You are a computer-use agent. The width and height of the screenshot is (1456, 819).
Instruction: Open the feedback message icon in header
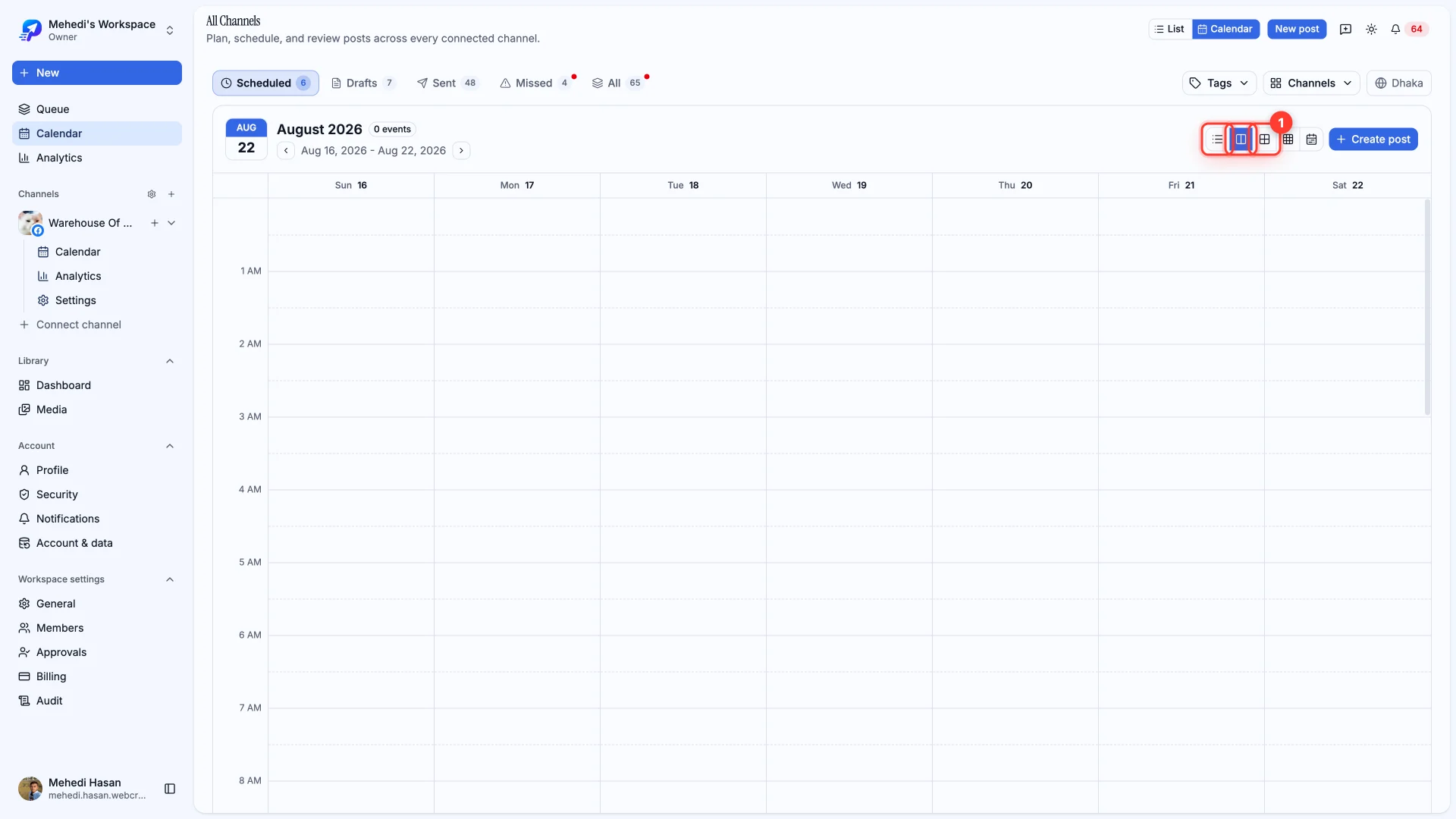click(x=1345, y=29)
